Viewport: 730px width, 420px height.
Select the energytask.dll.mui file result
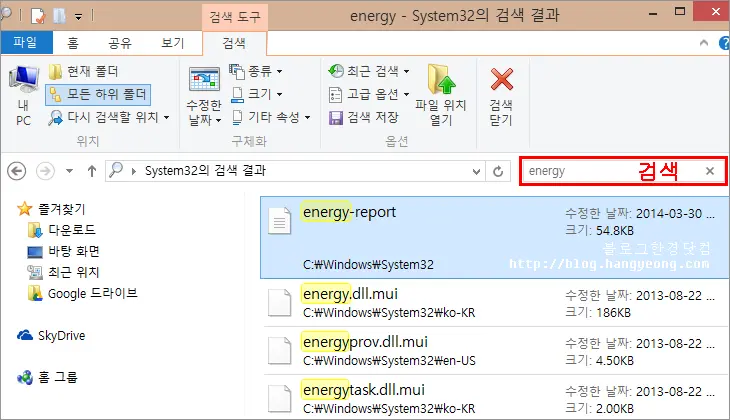click(494, 399)
